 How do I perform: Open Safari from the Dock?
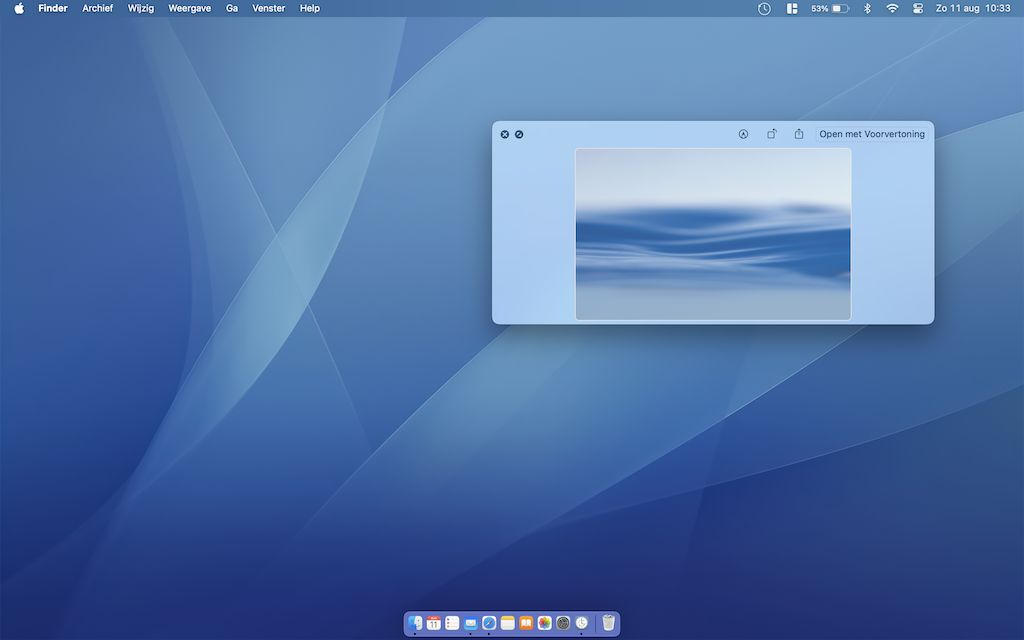[489, 623]
